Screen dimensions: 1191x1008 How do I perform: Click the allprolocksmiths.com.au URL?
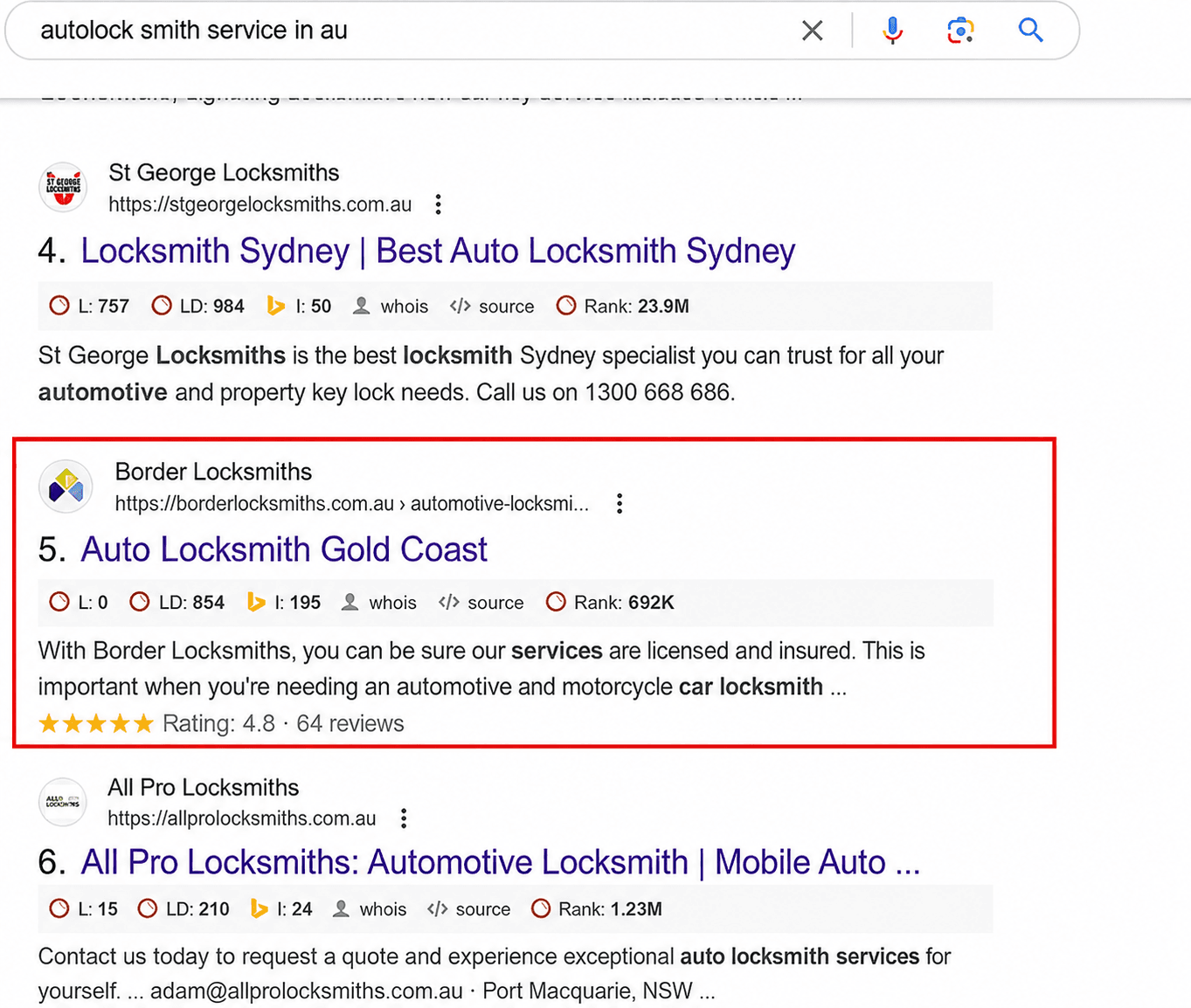point(242,818)
